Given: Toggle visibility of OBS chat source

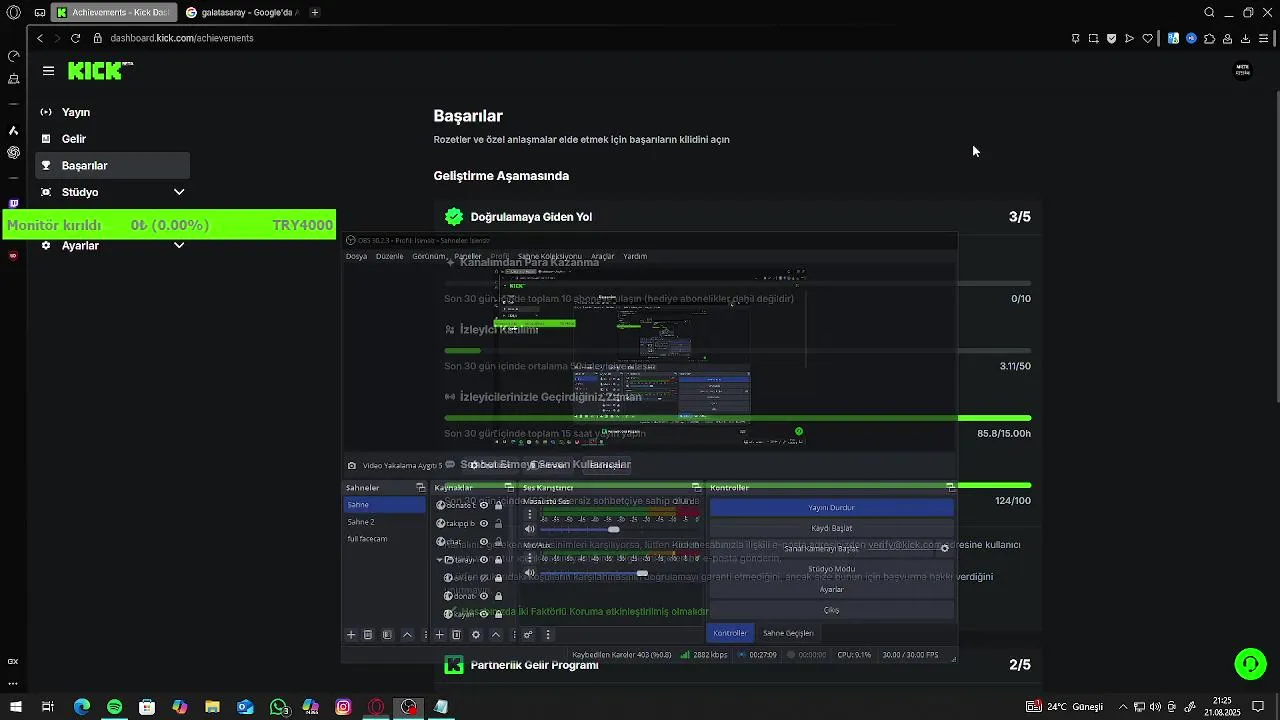Looking at the screenshot, I should [484, 542].
